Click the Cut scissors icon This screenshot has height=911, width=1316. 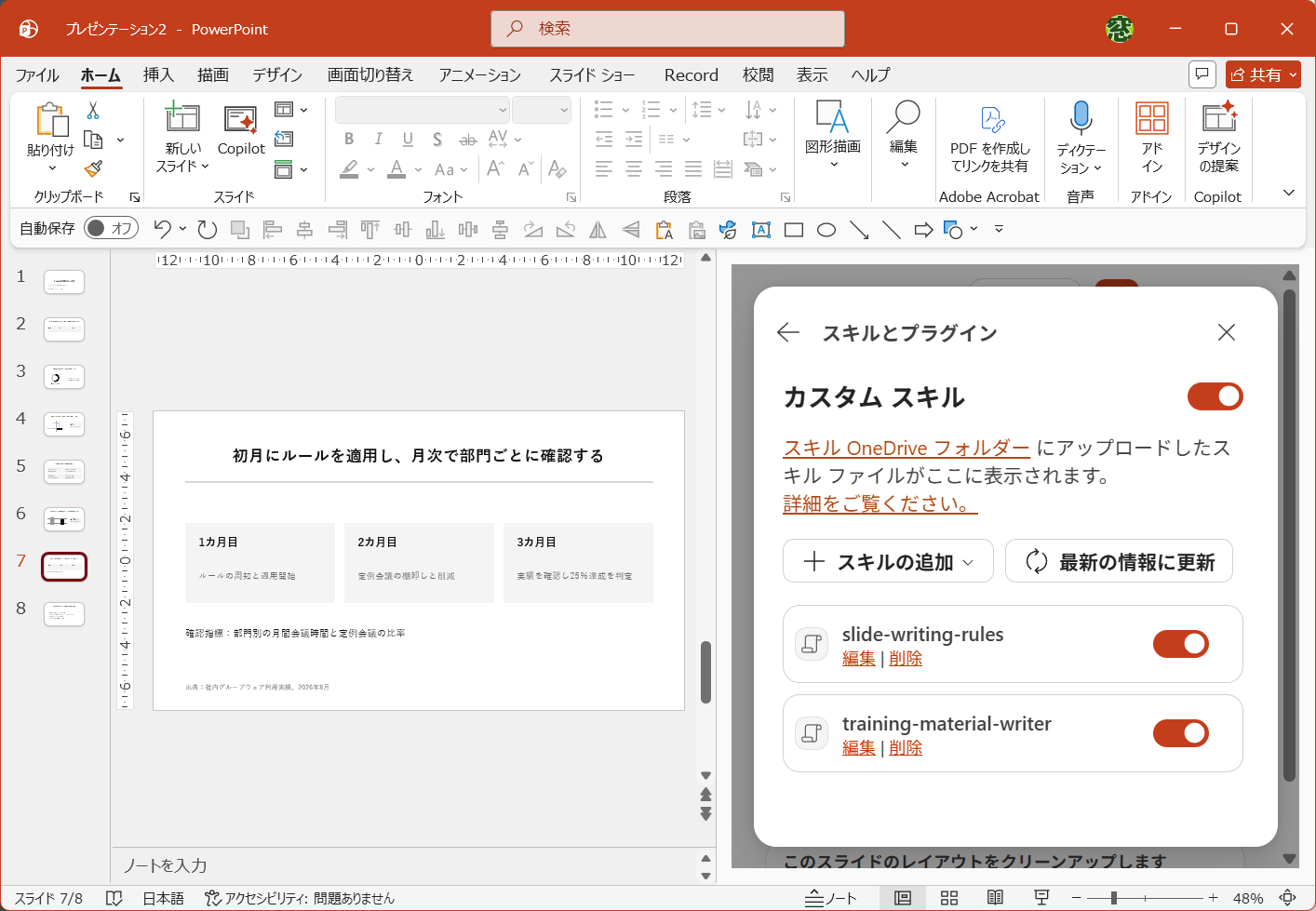click(93, 111)
